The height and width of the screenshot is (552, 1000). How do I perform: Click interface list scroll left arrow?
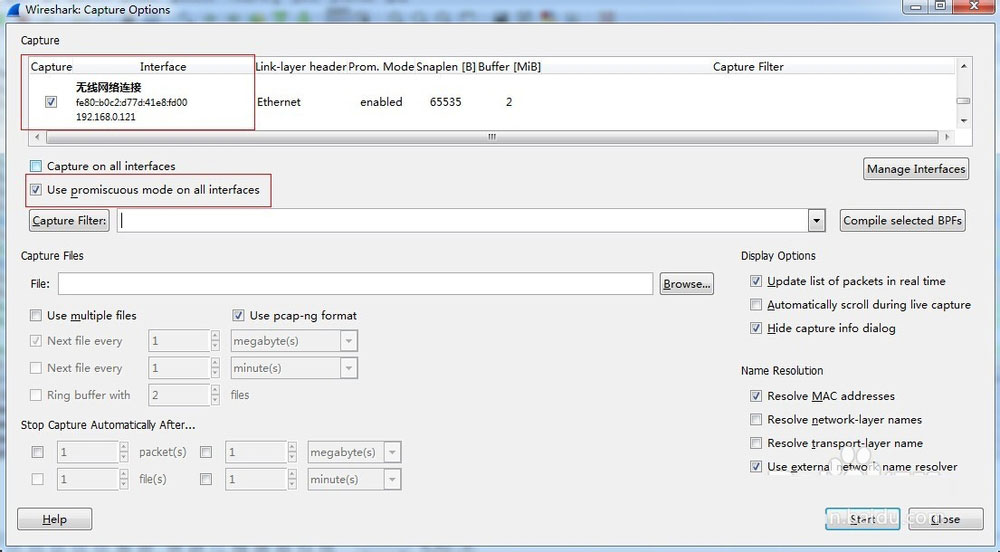[37, 137]
